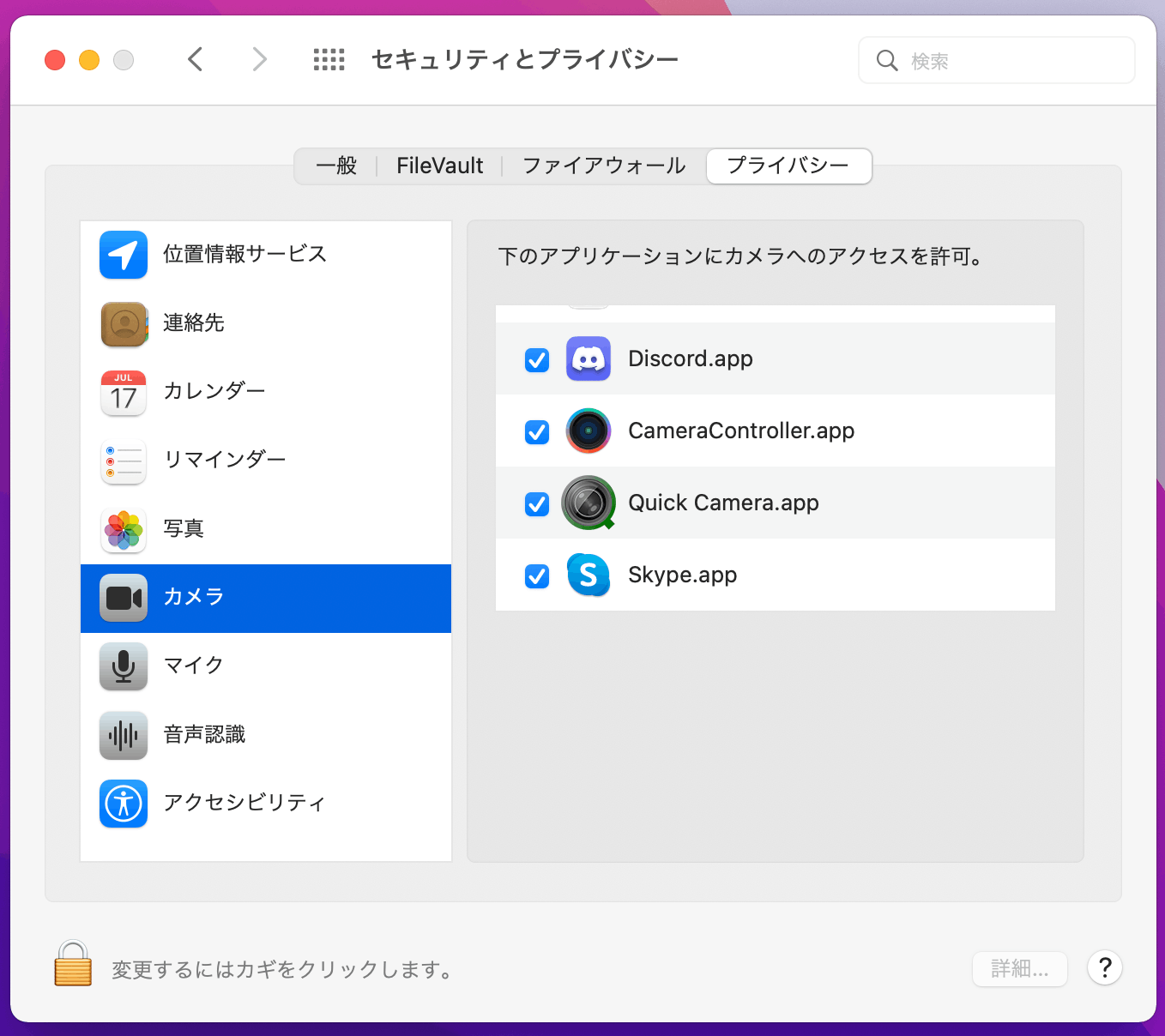Click the lock icon to make changes
The image size is (1165, 1036).
(x=73, y=963)
